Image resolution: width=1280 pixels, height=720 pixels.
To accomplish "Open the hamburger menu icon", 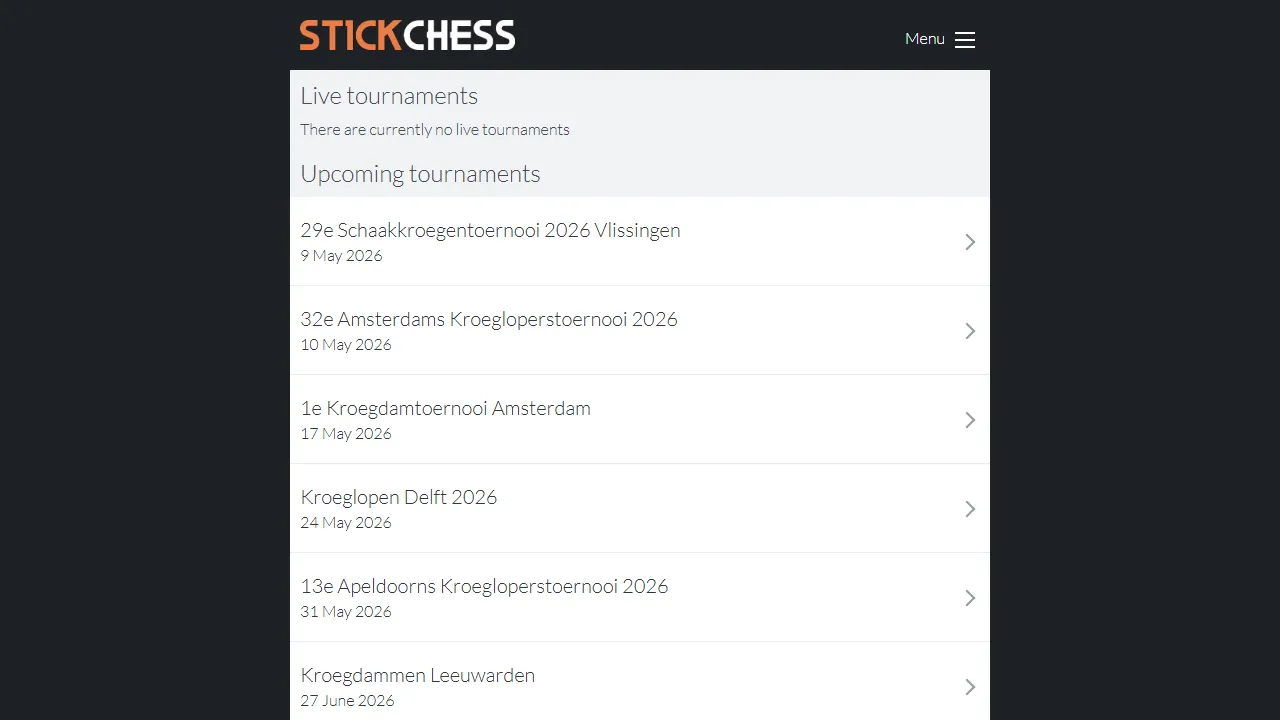I will 964,39.
